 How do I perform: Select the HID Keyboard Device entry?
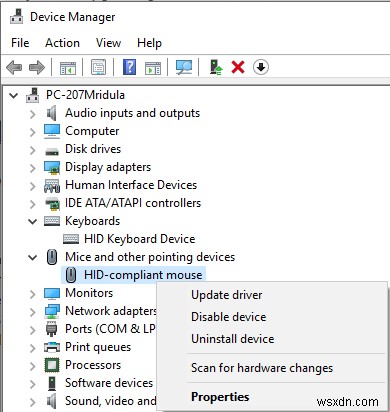tap(139, 239)
